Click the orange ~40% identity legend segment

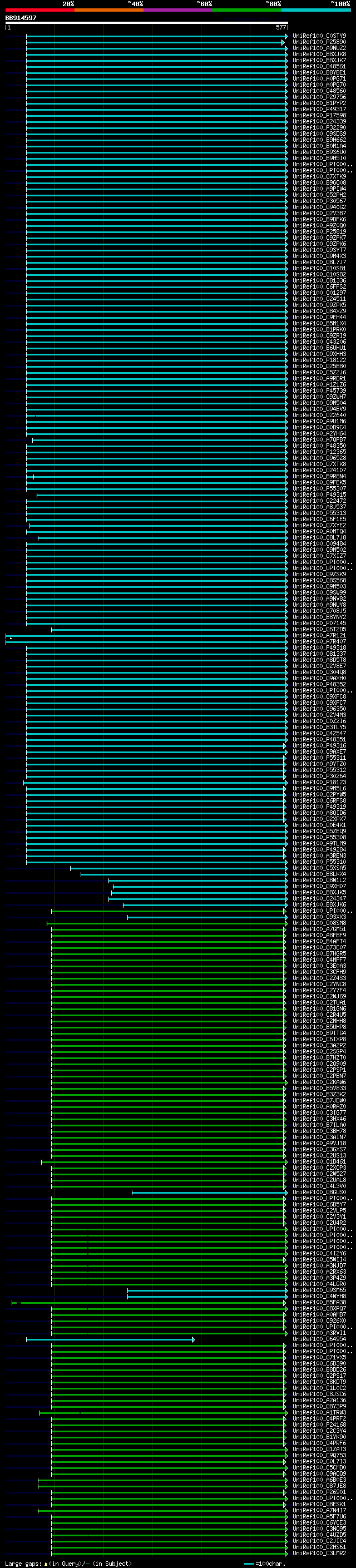click(109, 10)
